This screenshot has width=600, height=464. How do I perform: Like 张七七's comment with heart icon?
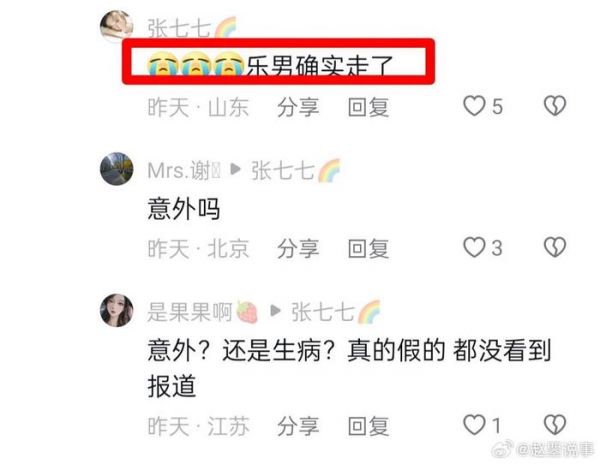pyautogui.click(x=474, y=106)
